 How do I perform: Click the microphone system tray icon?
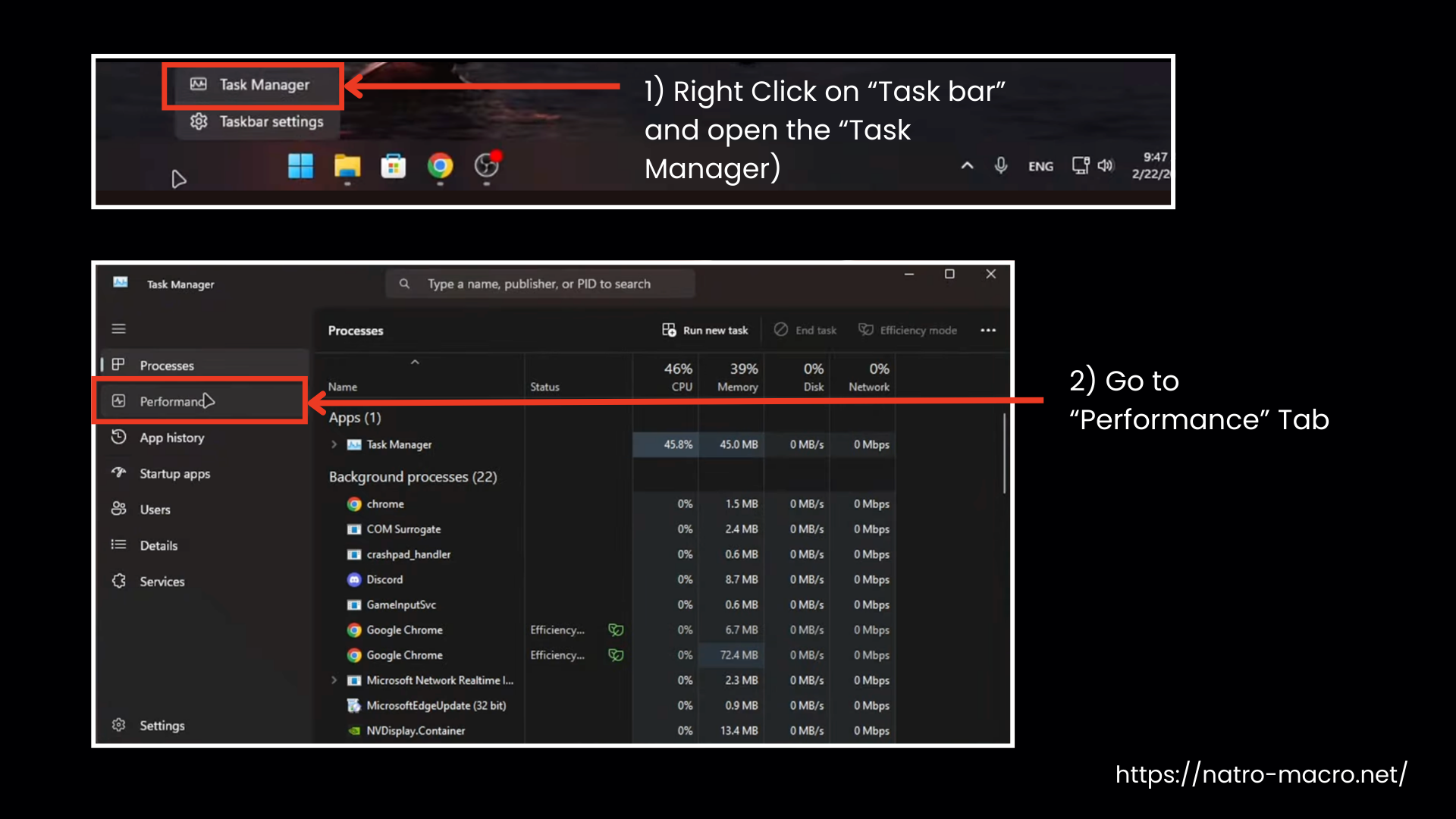click(1001, 165)
